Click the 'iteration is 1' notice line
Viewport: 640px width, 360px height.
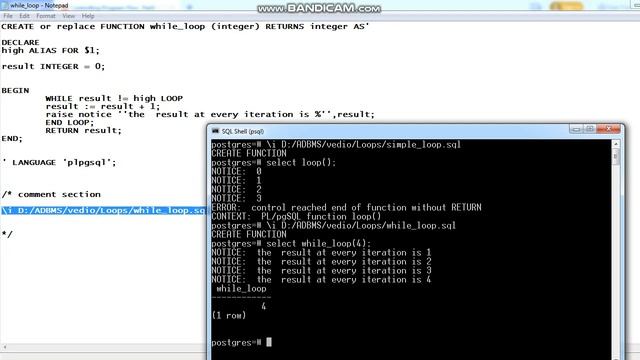pos(321,253)
